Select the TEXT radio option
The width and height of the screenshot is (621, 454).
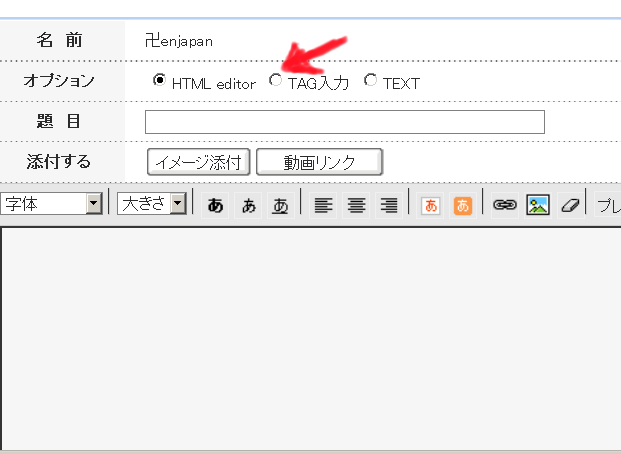pos(371,81)
